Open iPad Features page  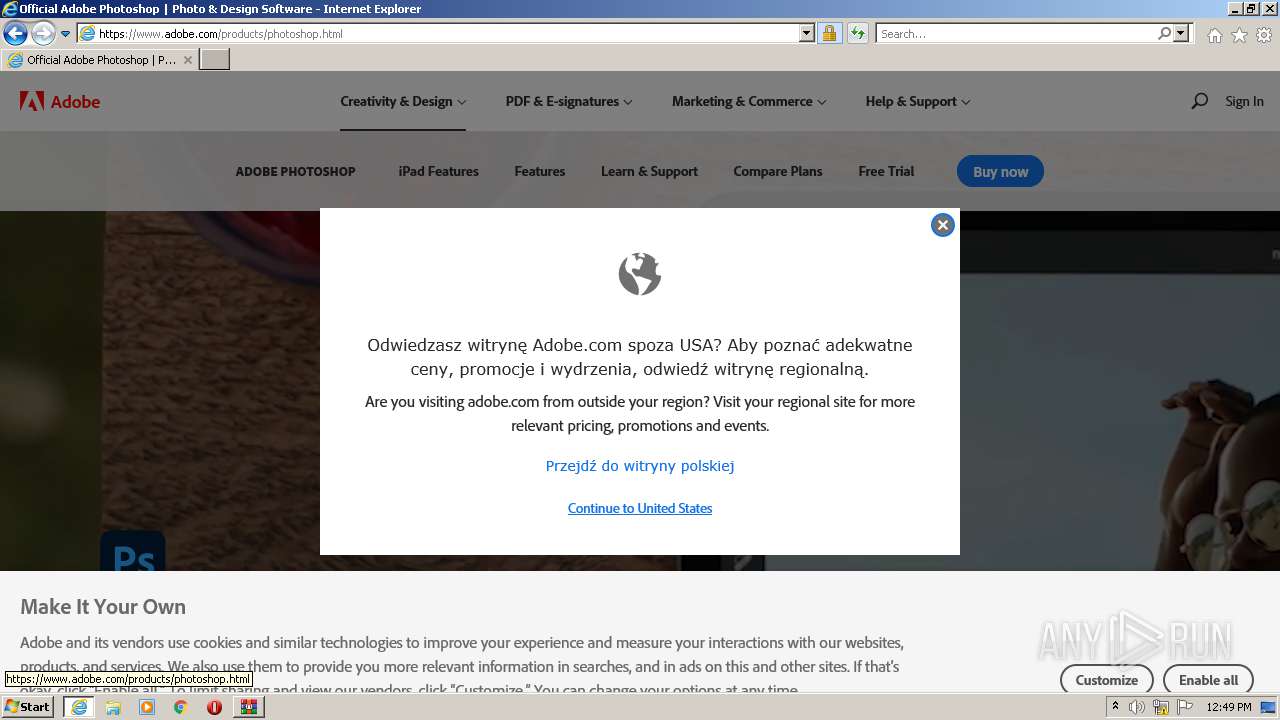click(438, 171)
